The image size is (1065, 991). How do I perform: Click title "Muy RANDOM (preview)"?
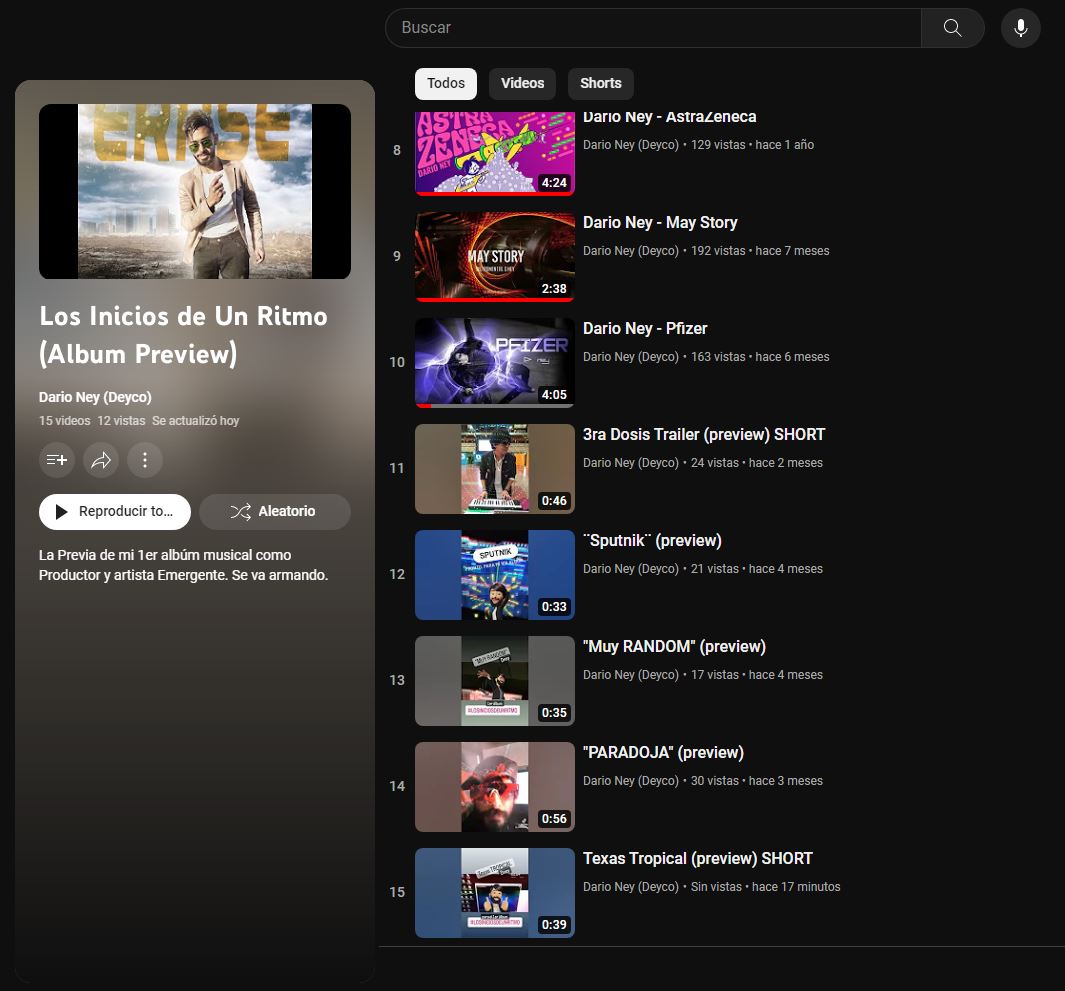674,647
